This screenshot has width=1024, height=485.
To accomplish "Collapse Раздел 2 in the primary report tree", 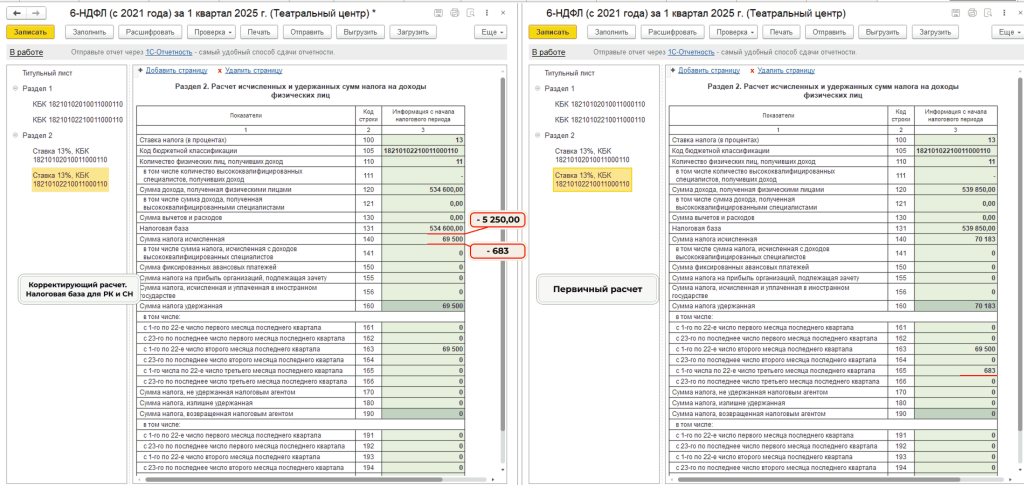I will point(538,135).
